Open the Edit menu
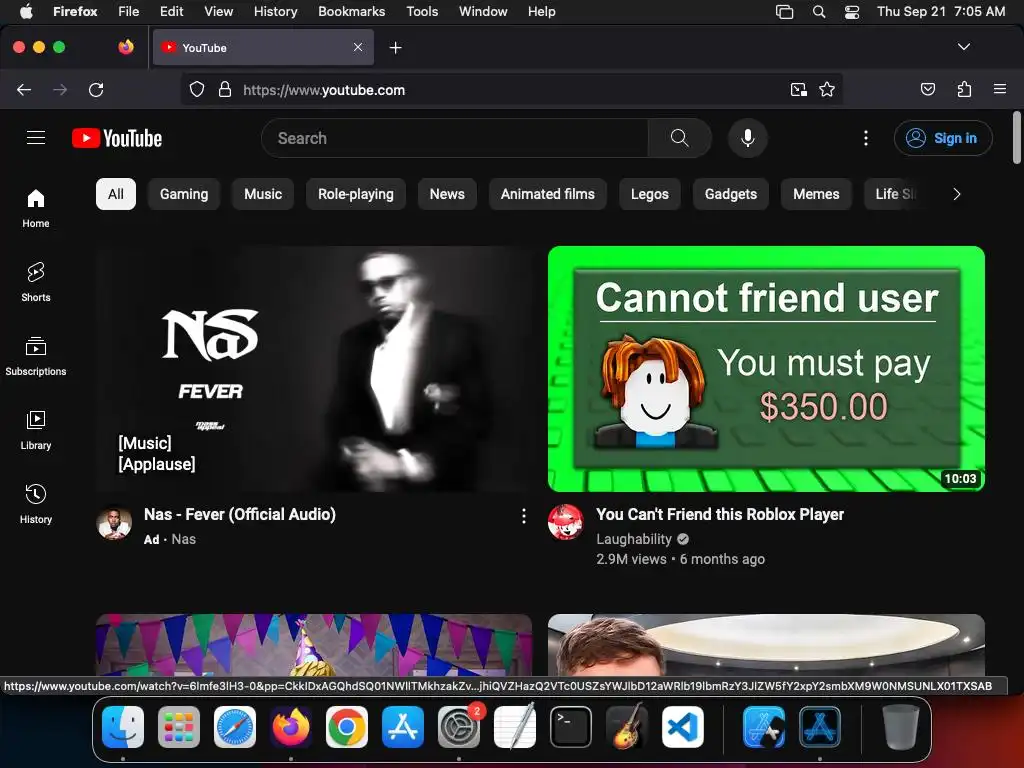This screenshot has height=768, width=1024. coord(172,12)
